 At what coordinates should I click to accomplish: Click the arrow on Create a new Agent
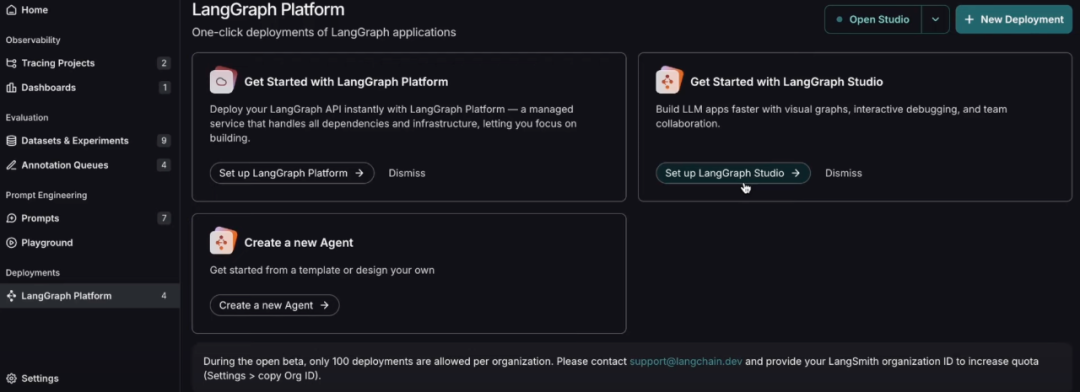click(x=324, y=305)
